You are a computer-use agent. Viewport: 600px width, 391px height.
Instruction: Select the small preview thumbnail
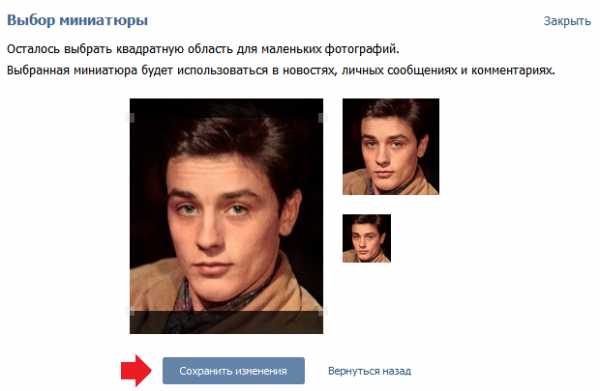367,238
